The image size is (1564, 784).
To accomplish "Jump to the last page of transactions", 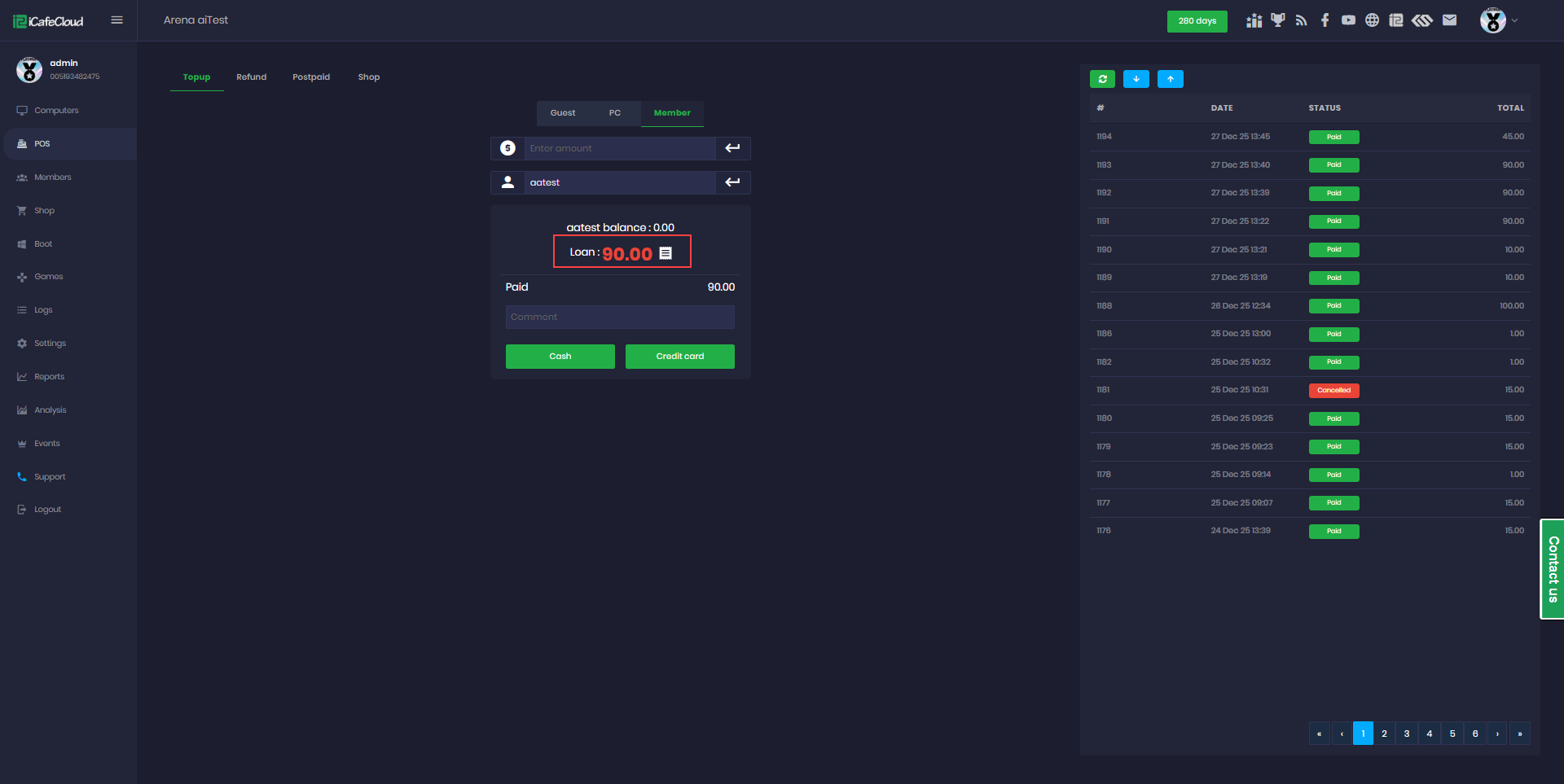I will tap(1520, 734).
